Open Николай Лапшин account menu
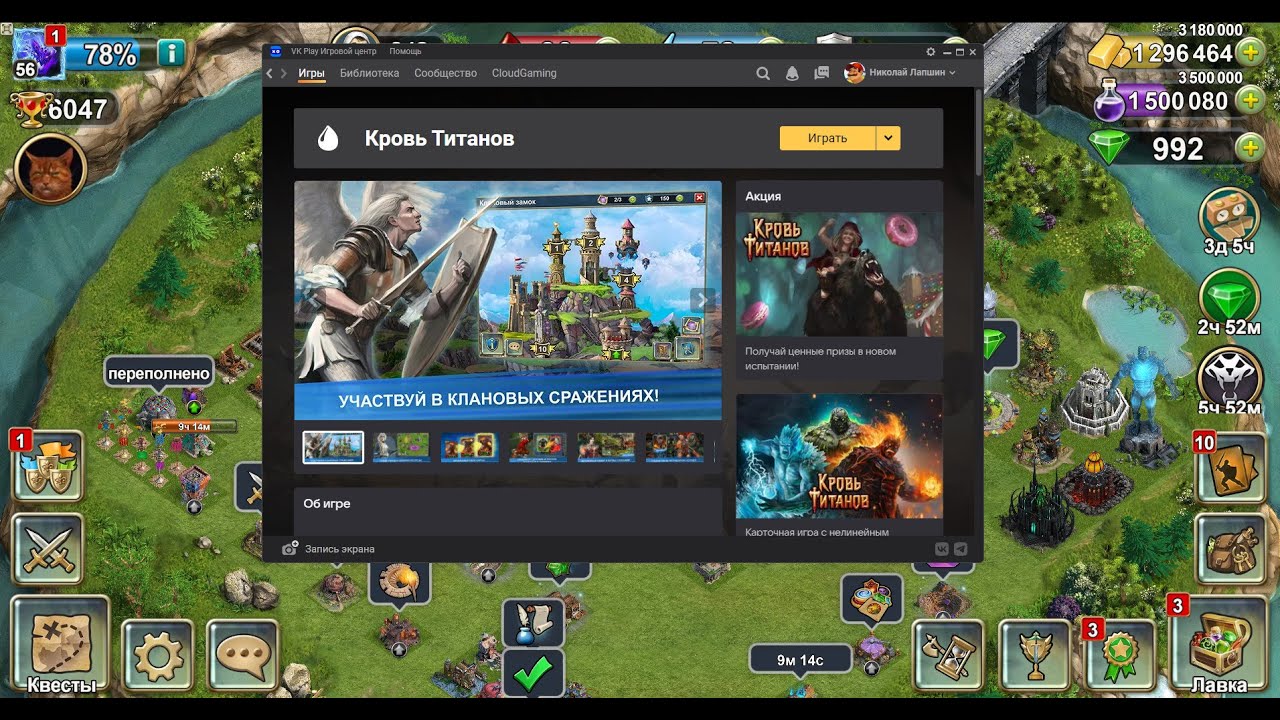 (900, 73)
